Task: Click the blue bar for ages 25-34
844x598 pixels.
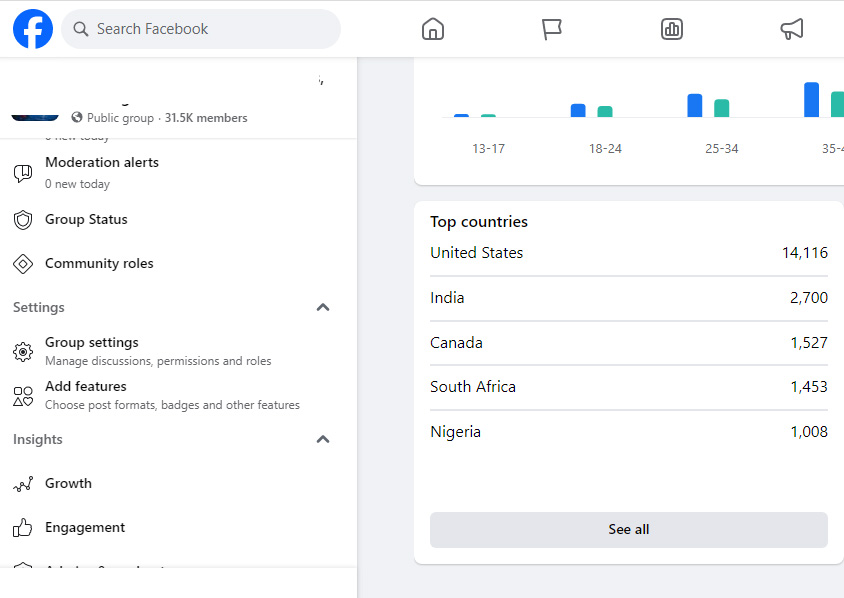Action: pos(695,106)
